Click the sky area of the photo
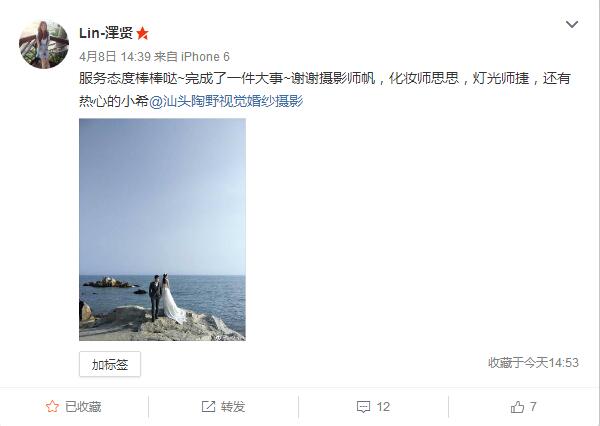 [162, 195]
